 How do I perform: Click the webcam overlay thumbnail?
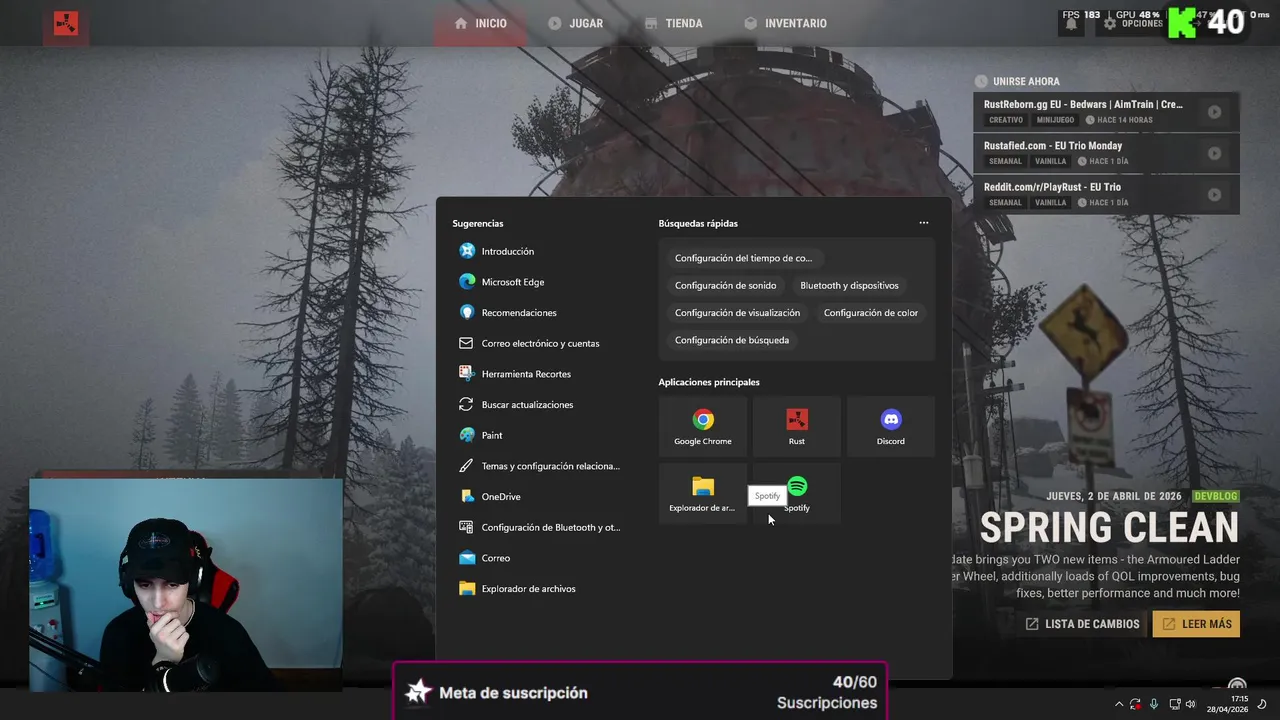coord(186,584)
